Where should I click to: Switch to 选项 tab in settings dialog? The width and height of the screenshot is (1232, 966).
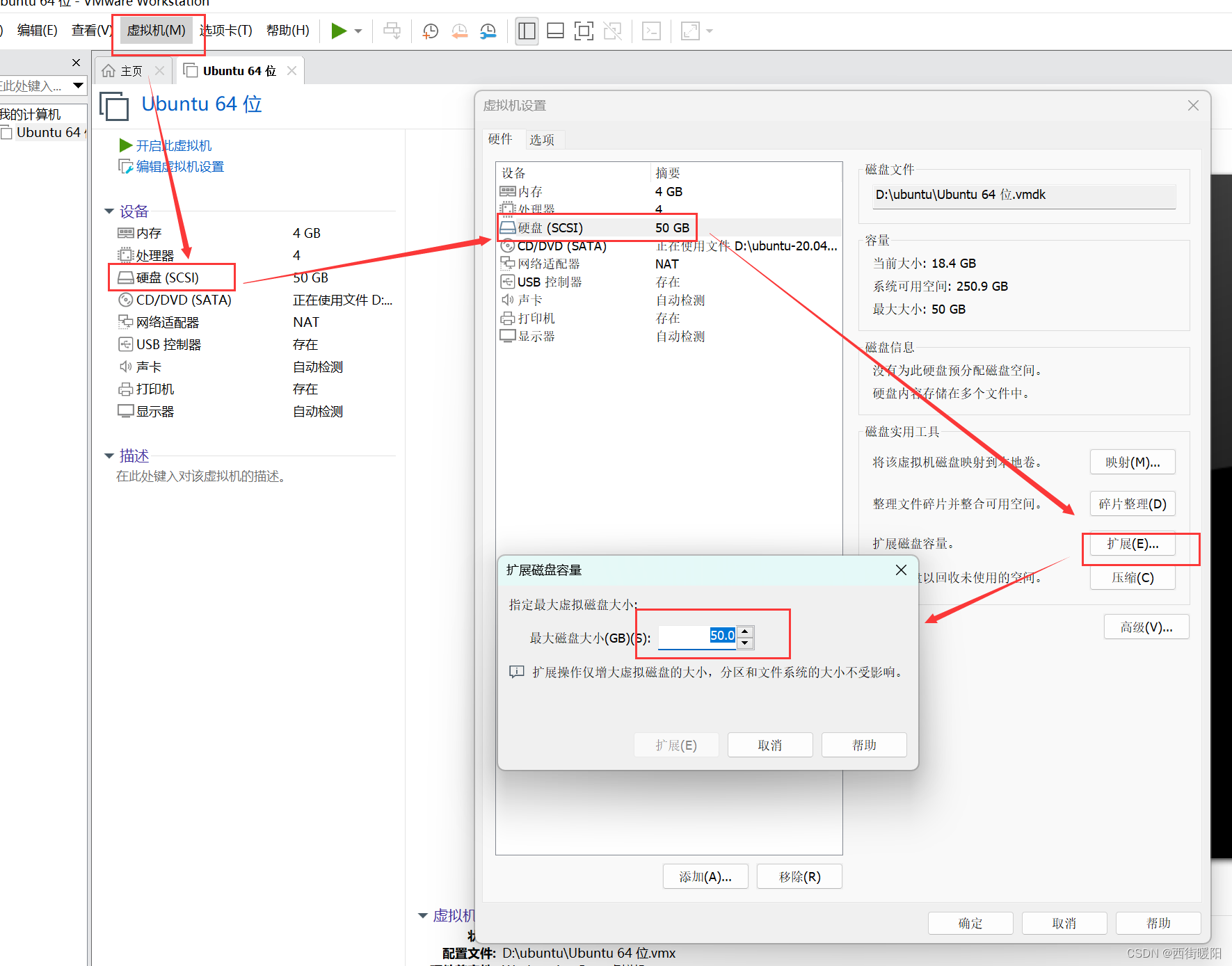click(x=542, y=140)
